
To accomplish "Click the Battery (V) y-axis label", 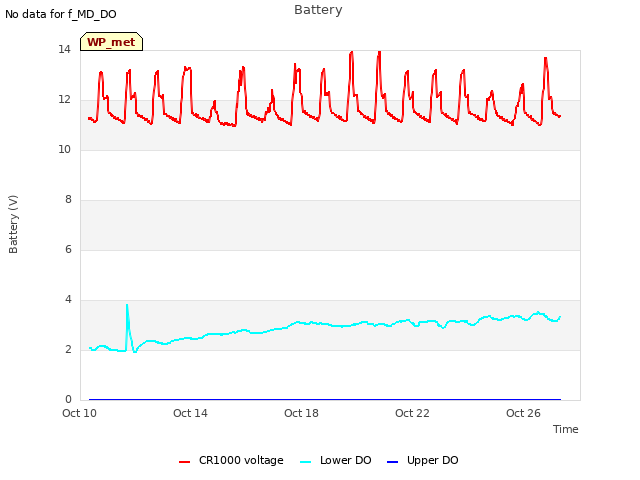I will [13, 224].
